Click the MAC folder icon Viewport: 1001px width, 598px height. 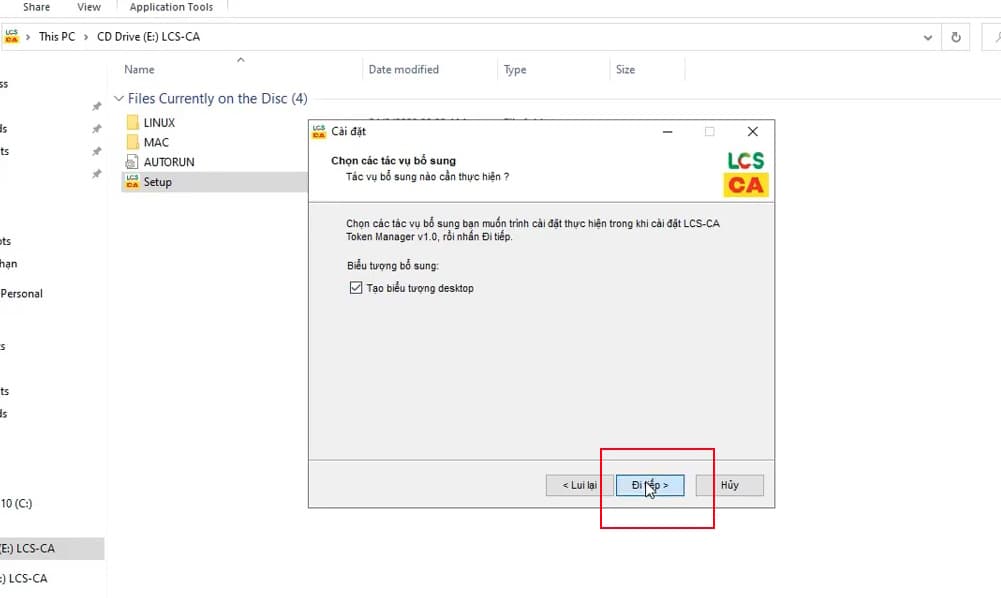coord(132,142)
